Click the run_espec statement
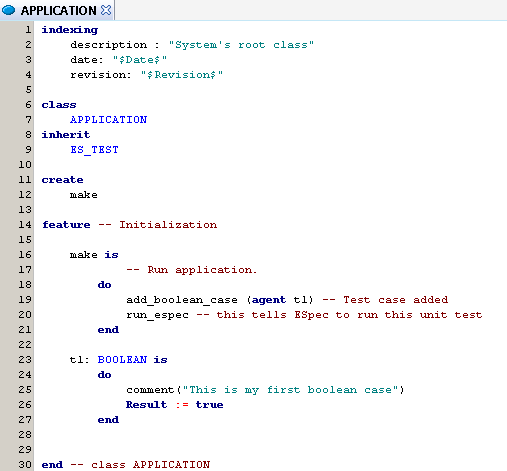The height and width of the screenshot is (471, 507). click(157, 315)
